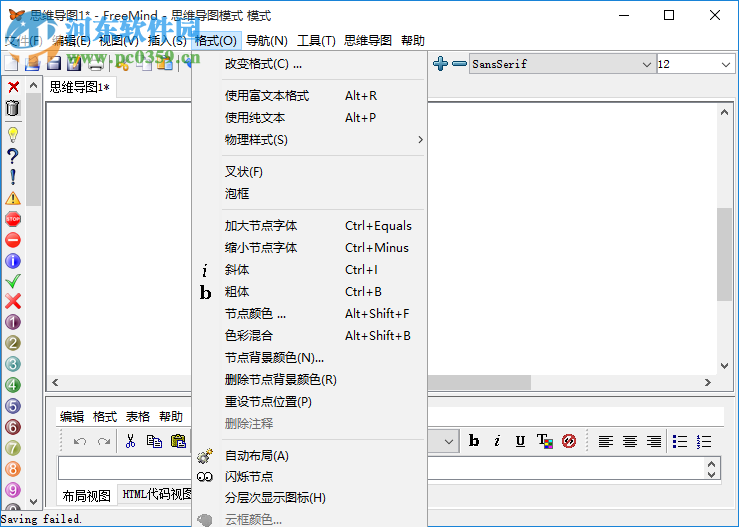Expand the 物理样式(S) submenu
Viewport: 739px width, 527px height.
[x=324, y=140]
